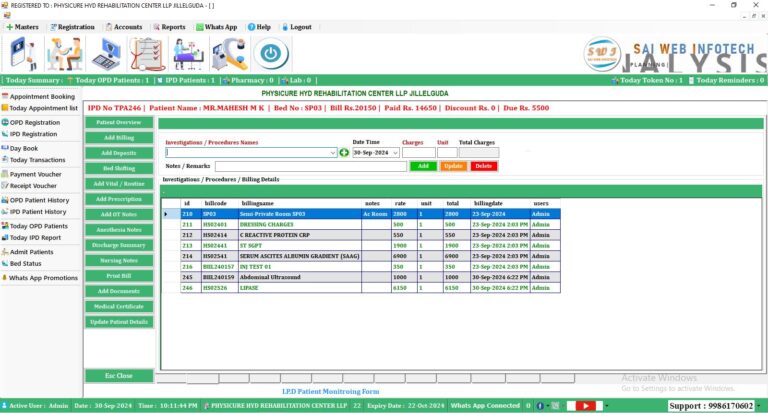
Task: Click the Charges input field
Action: [418, 153]
